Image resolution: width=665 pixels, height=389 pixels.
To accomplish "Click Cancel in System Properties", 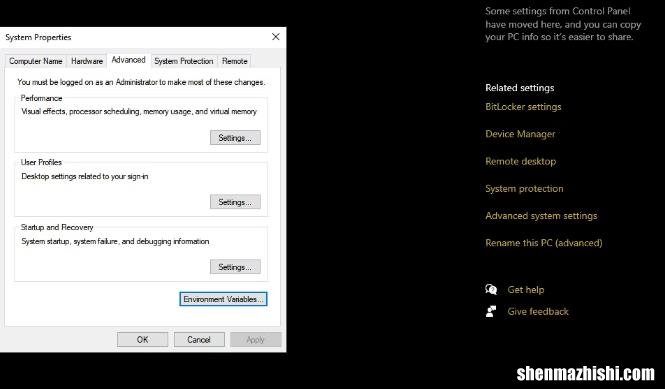I will [199, 339].
